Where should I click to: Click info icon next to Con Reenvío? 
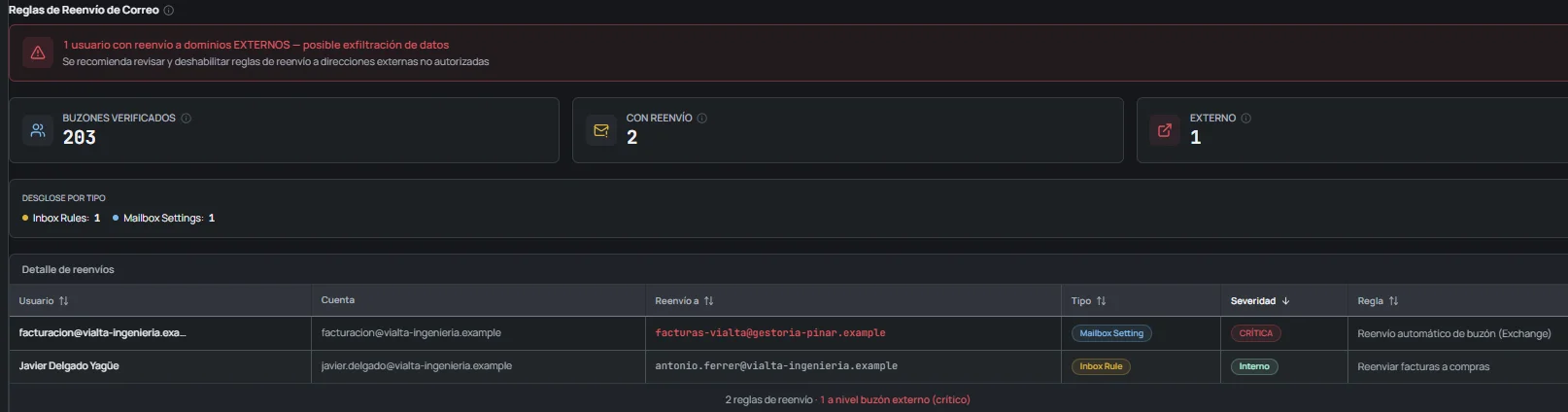pos(702,119)
